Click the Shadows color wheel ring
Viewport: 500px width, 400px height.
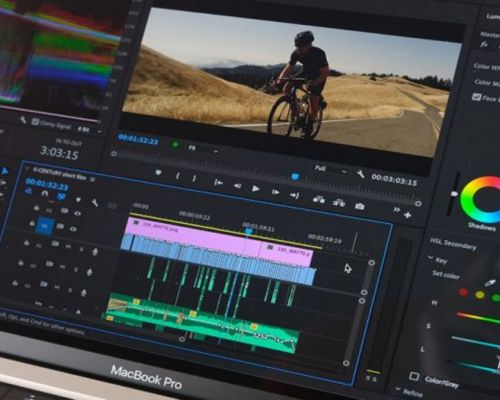(x=482, y=199)
